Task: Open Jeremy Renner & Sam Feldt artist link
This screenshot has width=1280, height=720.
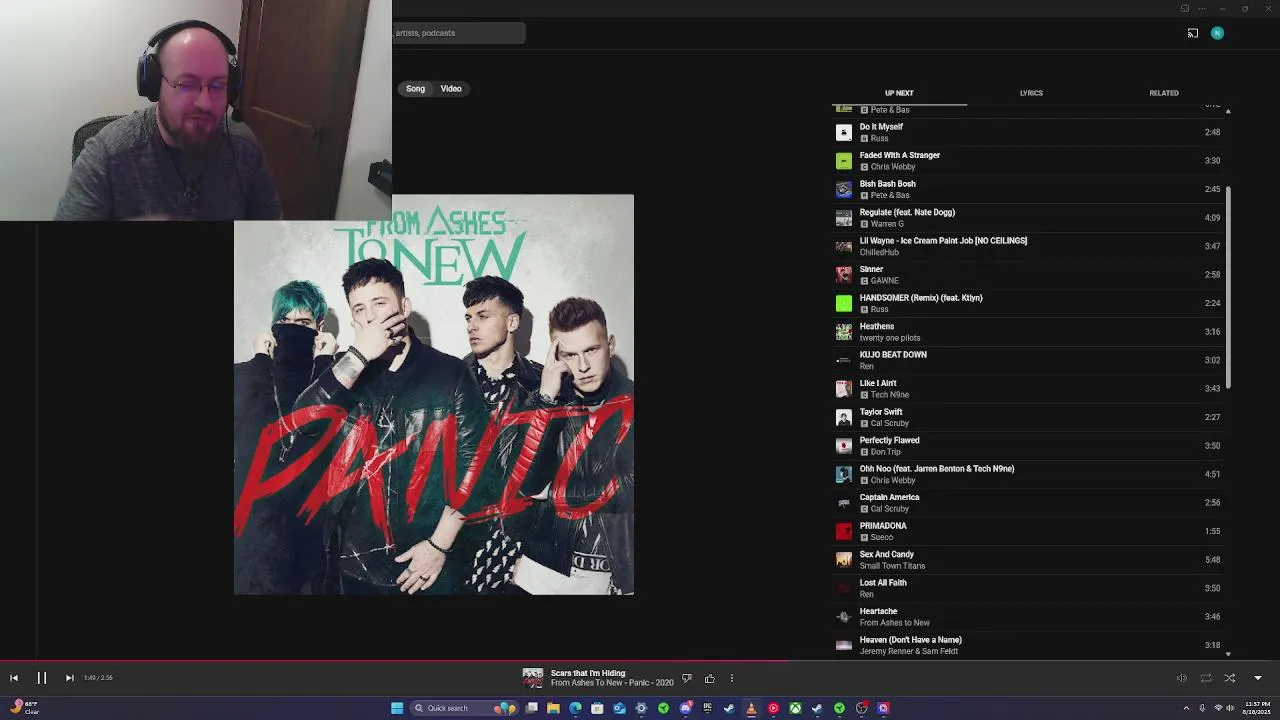Action: (909, 651)
